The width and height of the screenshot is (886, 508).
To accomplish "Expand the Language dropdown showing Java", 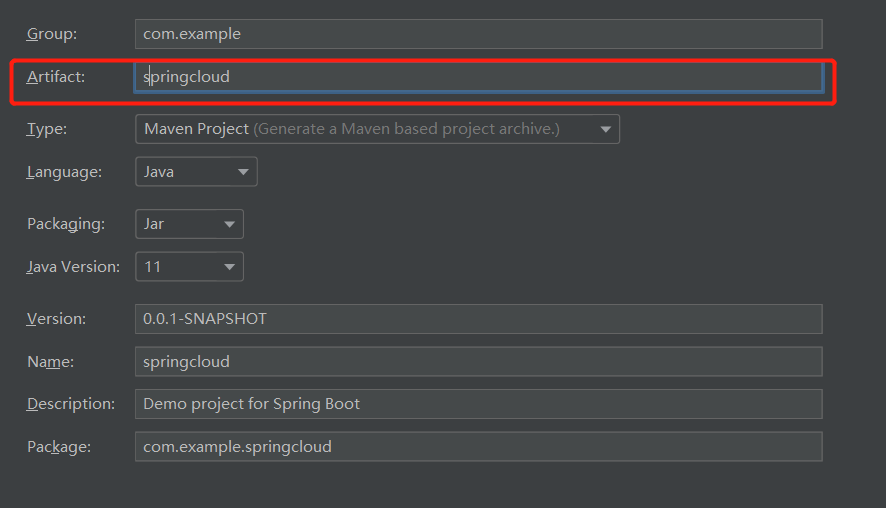I will tap(196, 172).
